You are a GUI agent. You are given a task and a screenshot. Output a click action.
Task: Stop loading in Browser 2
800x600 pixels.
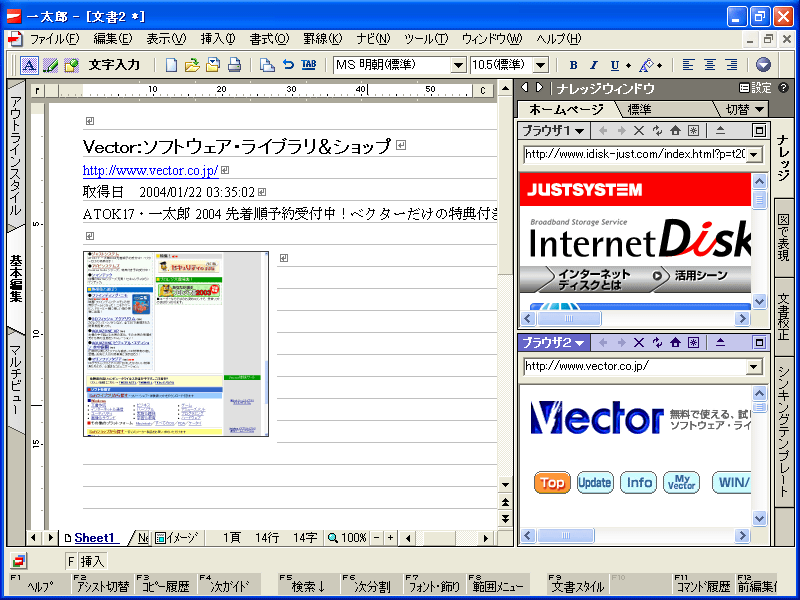coord(639,342)
